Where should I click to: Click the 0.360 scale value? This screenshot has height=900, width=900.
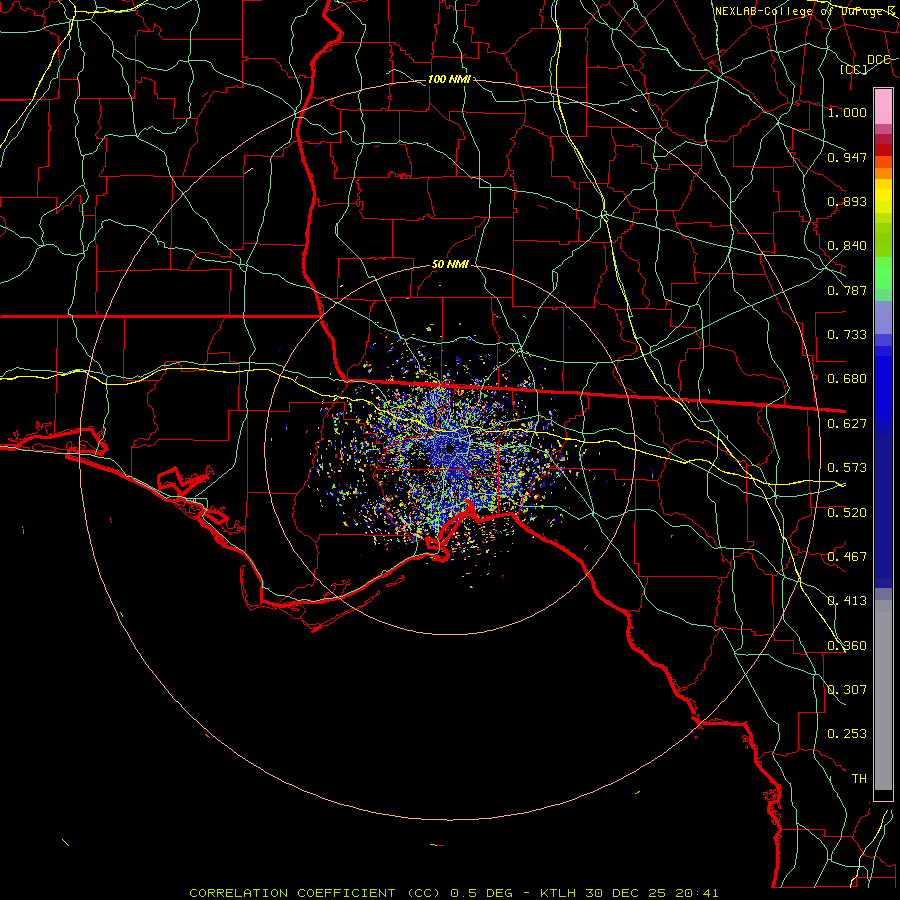(847, 646)
